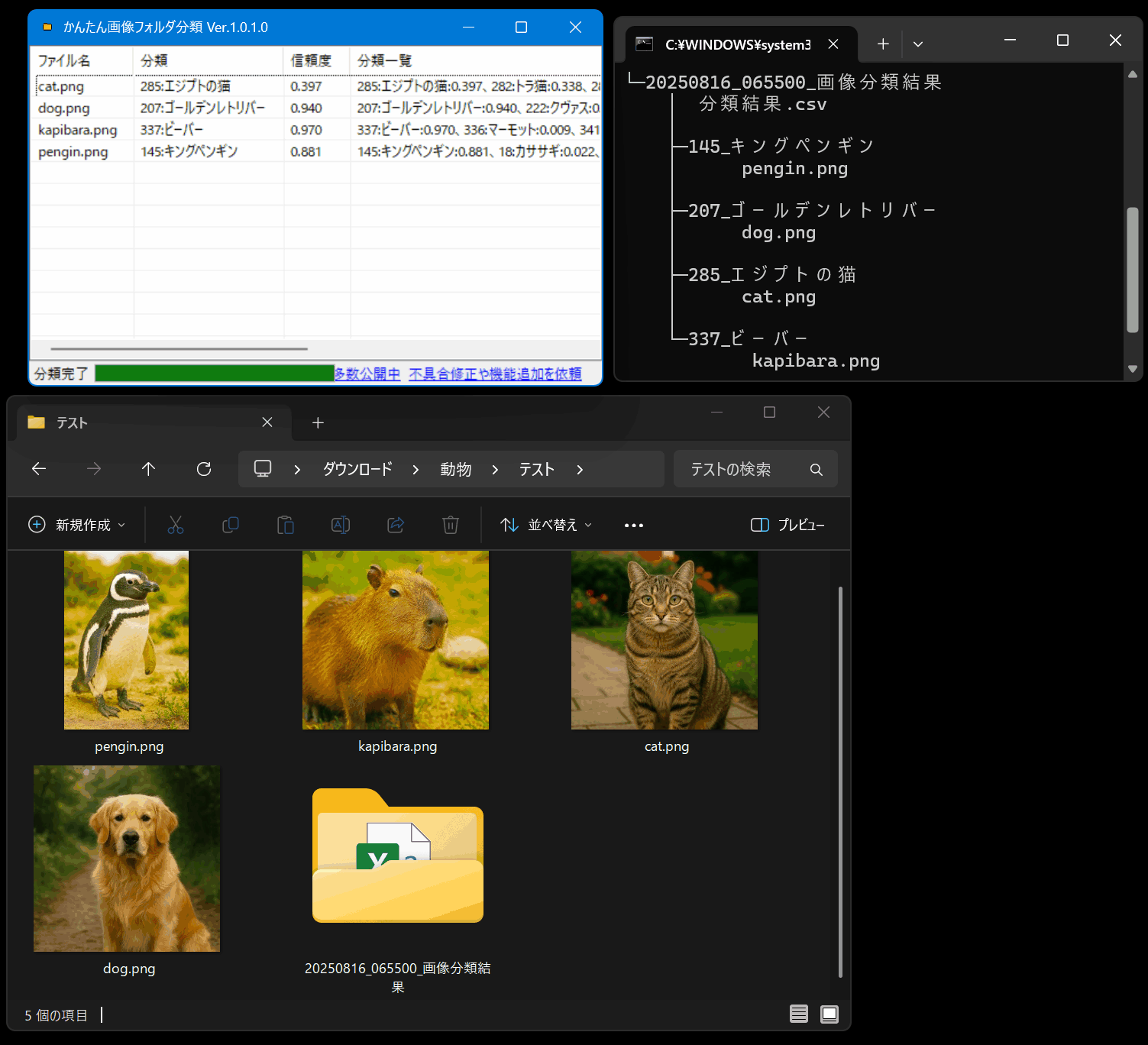The width and height of the screenshot is (1148, 1045).
Task: Click the forward navigation arrow in Explorer
Action: (94, 469)
